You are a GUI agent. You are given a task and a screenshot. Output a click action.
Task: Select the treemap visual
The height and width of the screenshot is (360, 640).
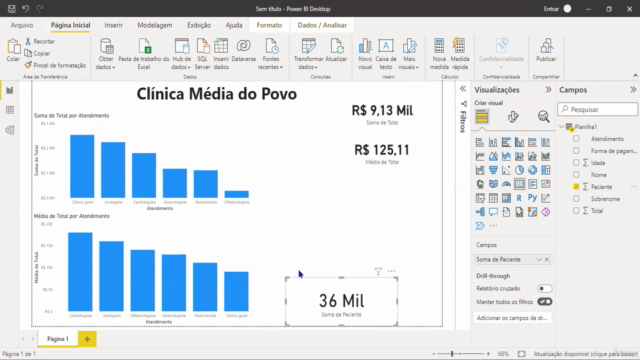[x=545, y=170]
